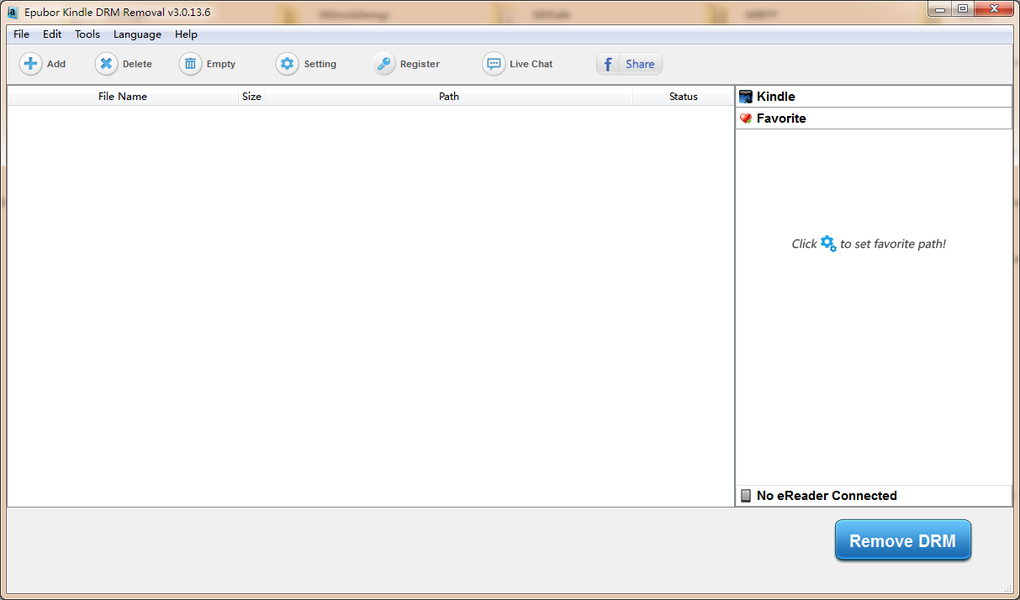Click the Favorite heart icon
Screen dimensions: 1020x600
click(x=745, y=118)
